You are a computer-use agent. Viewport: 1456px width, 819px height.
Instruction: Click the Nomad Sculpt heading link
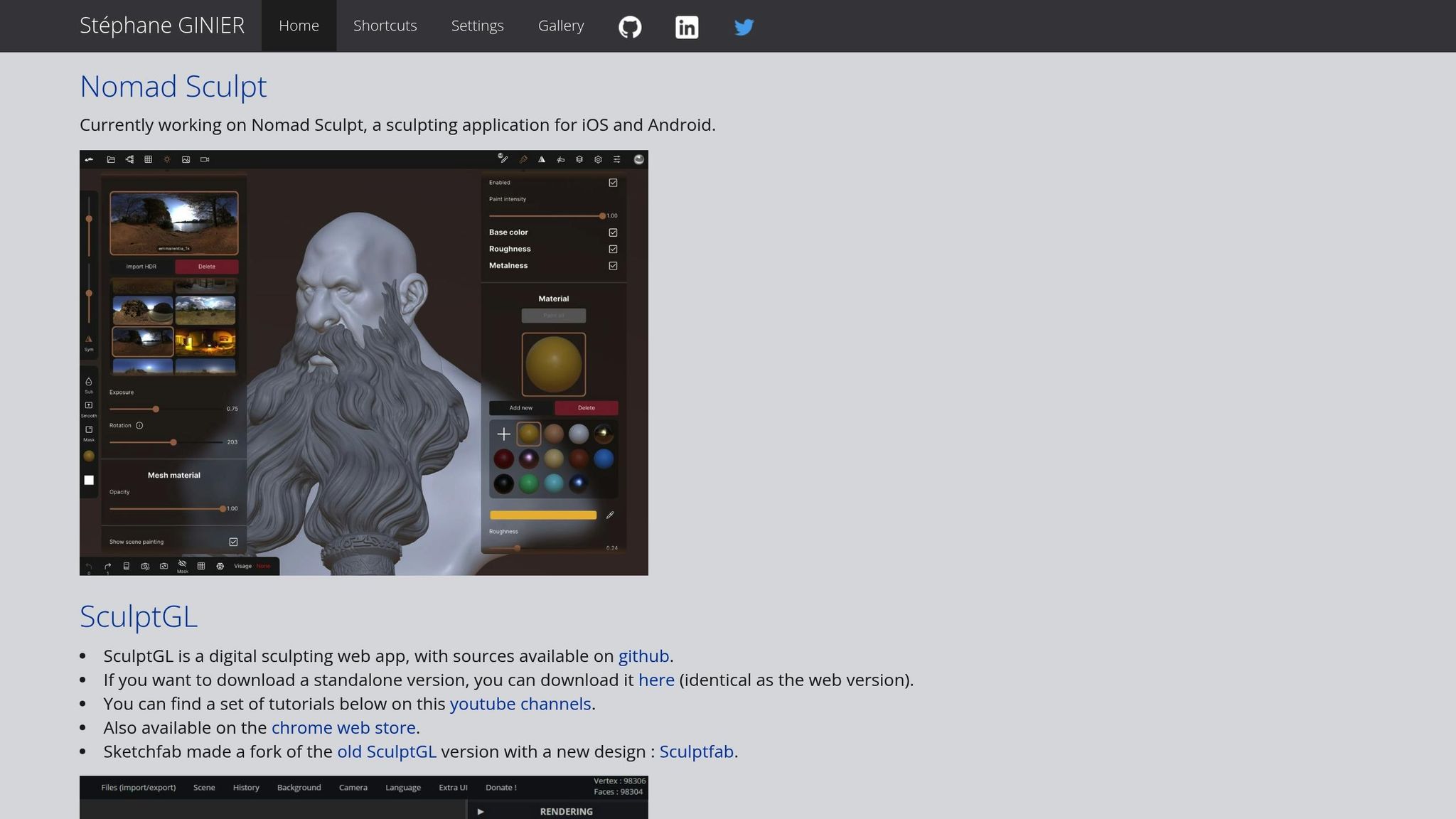[173, 87]
